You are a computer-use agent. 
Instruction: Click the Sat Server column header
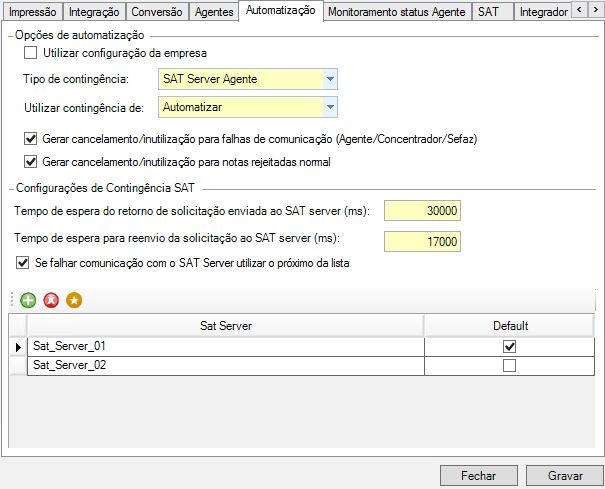coord(226,326)
